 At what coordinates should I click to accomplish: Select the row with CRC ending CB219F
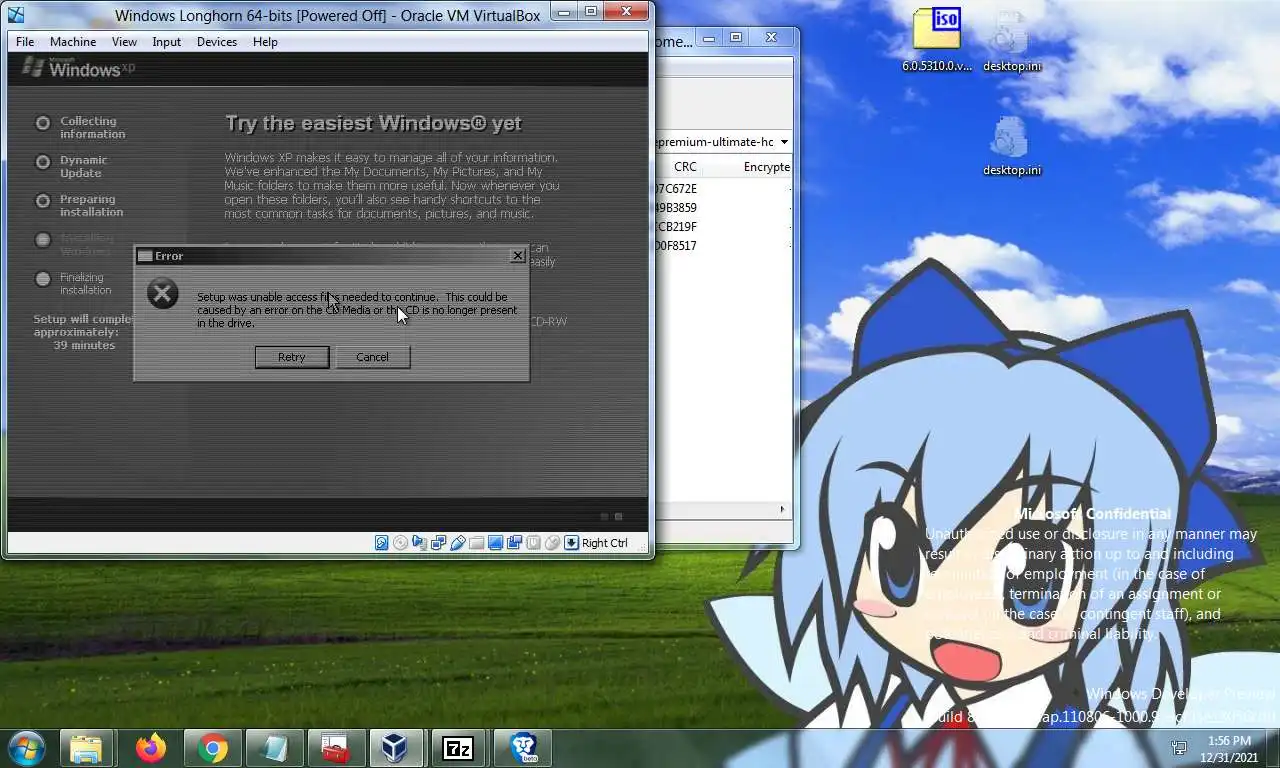point(722,226)
